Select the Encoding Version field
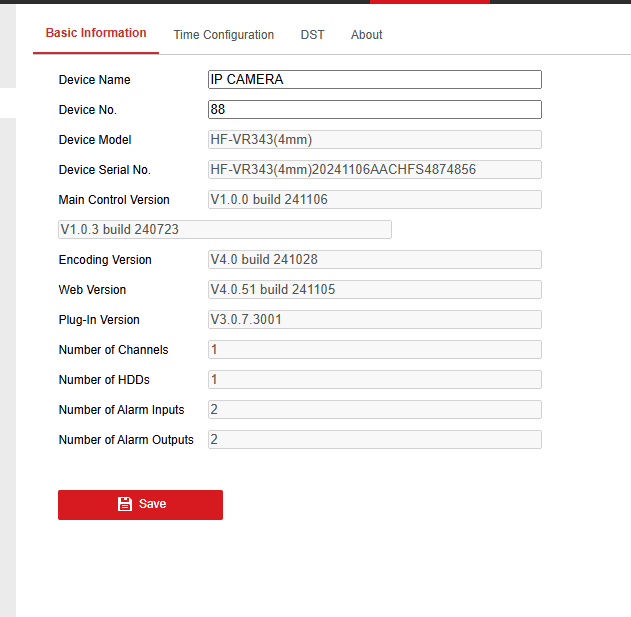Screen dimensions: 631x617 [374, 260]
